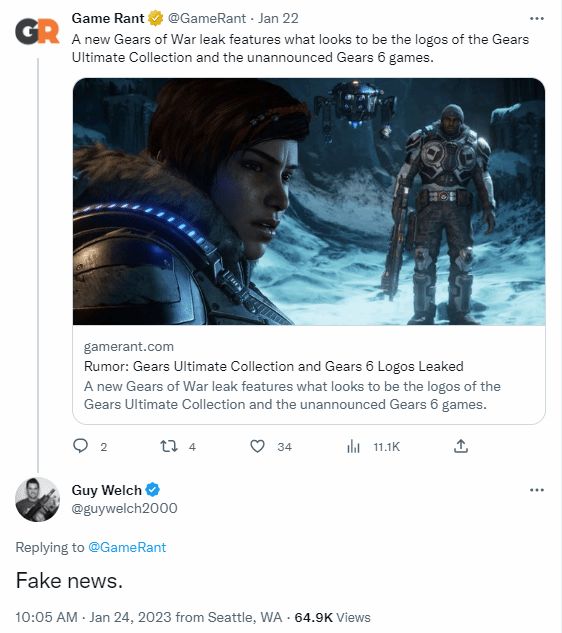The width and height of the screenshot is (562, 633).
Task: Click the @GameRant mention in reply line
Action: 127,547
